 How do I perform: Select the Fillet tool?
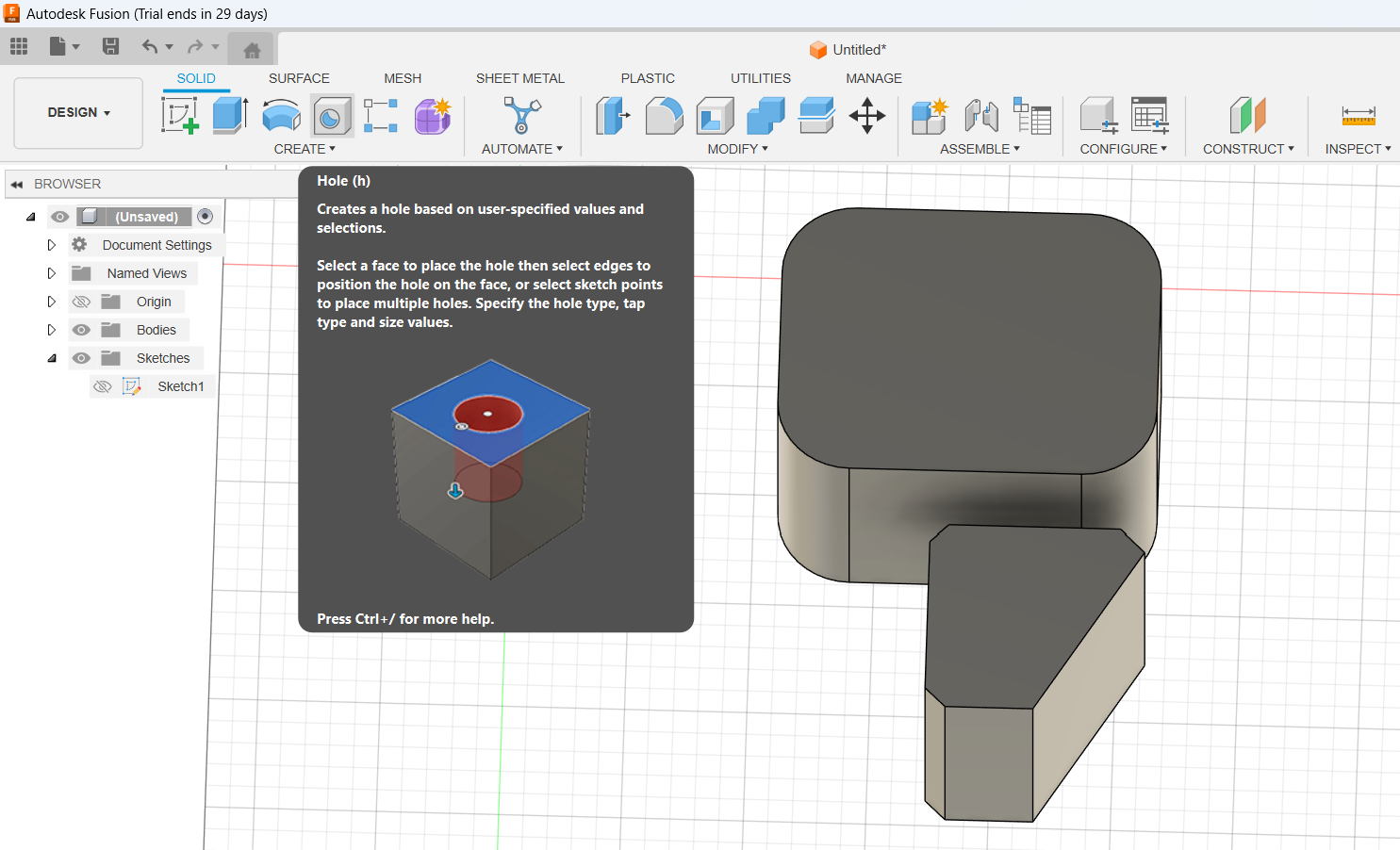(x=664, y=116)
